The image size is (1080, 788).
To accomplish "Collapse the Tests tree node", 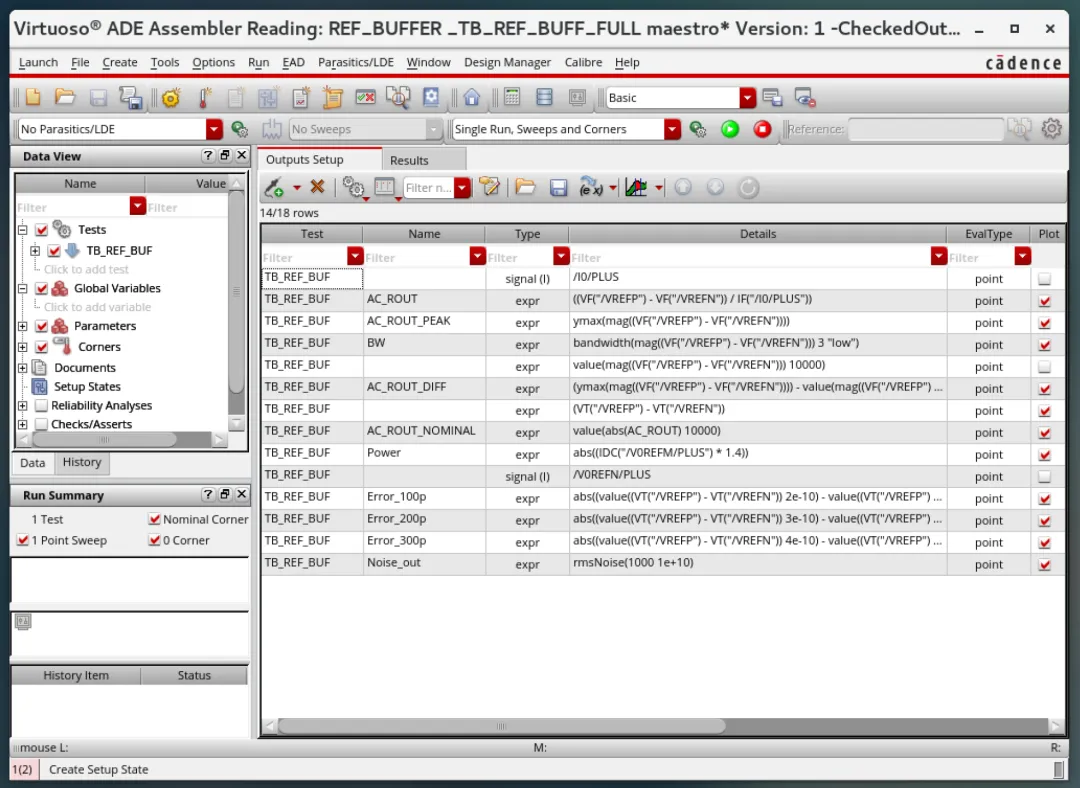I will 23,229.
